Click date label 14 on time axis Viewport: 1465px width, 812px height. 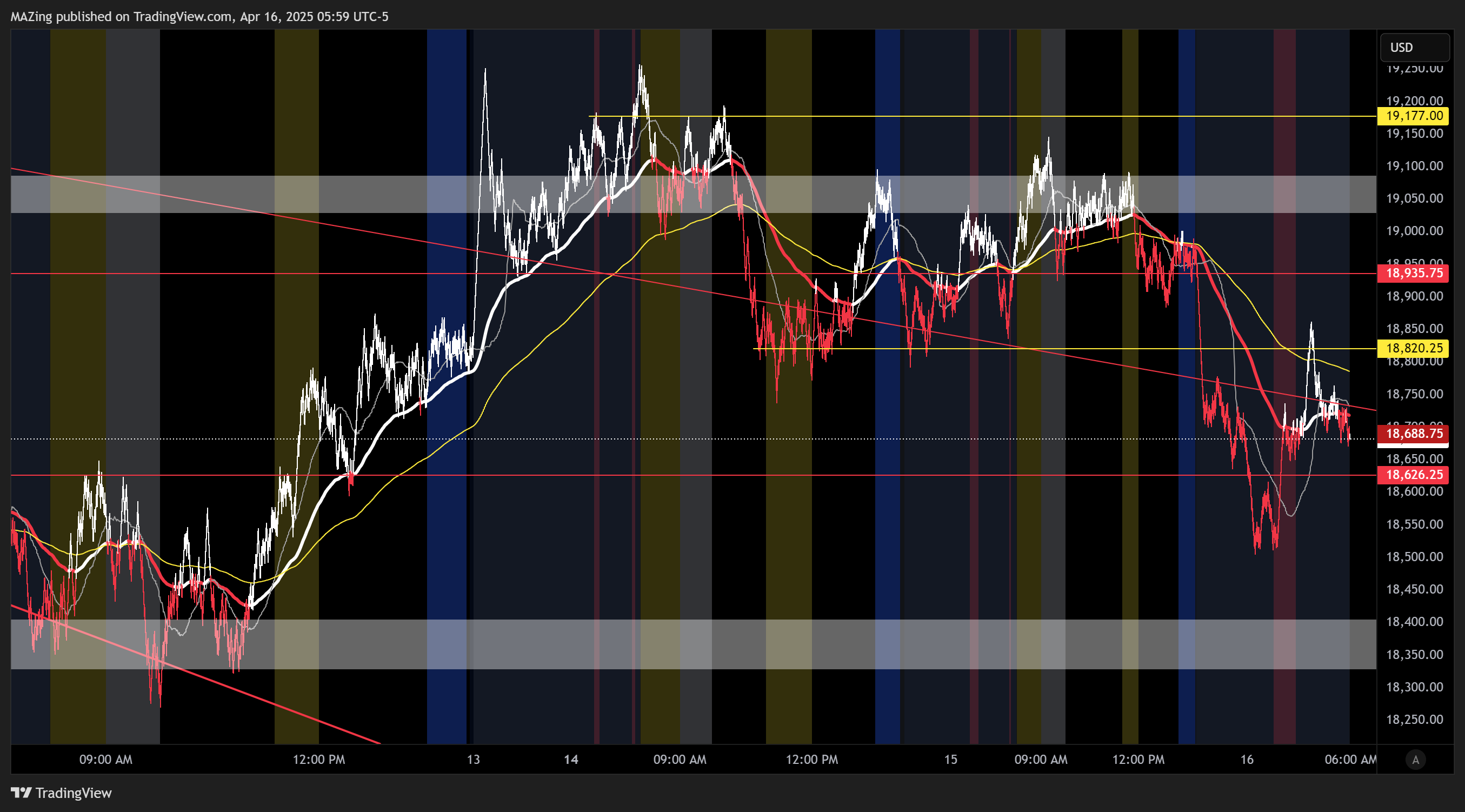click(x=571, y=759)
